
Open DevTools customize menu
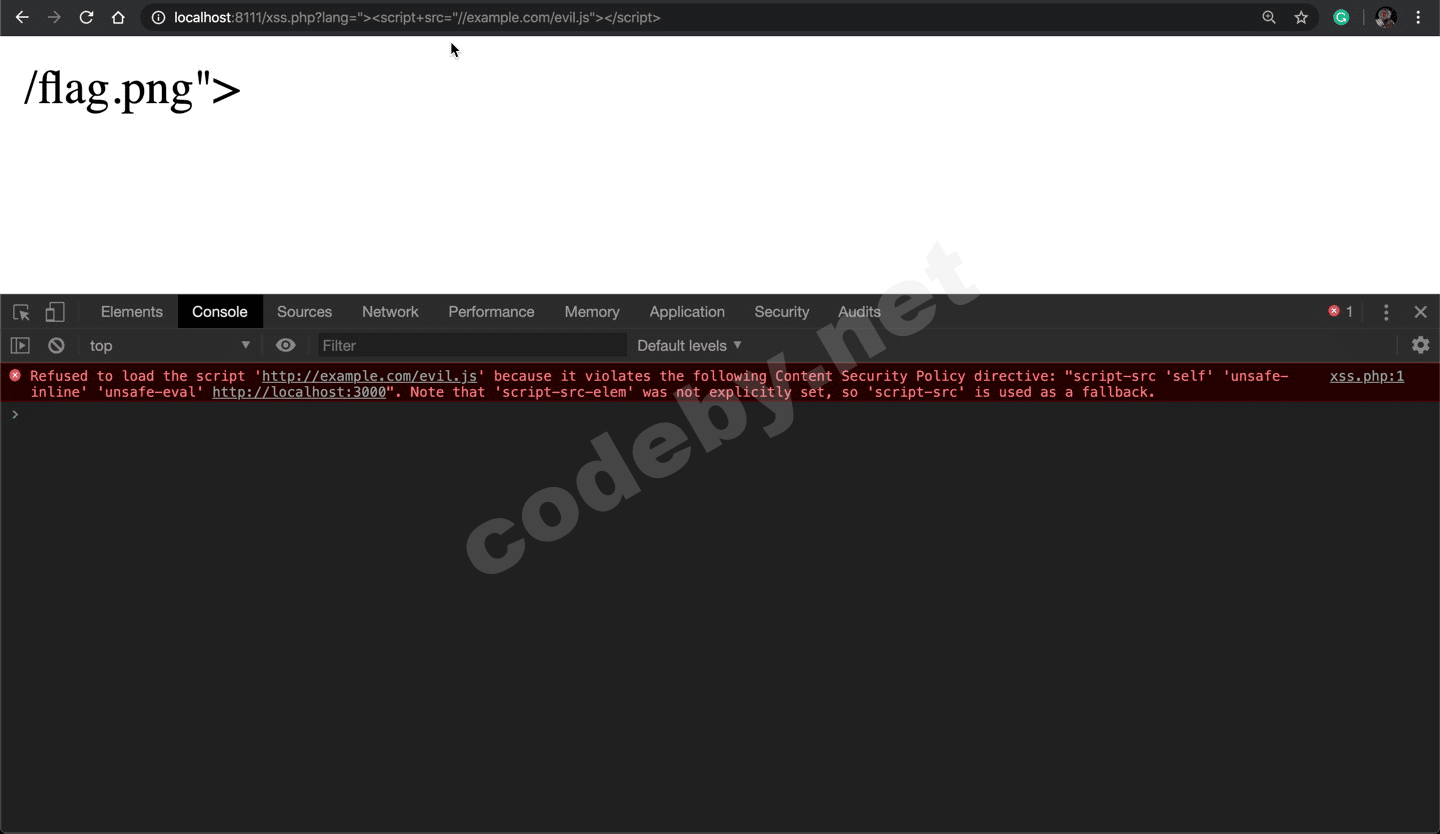1386,312
